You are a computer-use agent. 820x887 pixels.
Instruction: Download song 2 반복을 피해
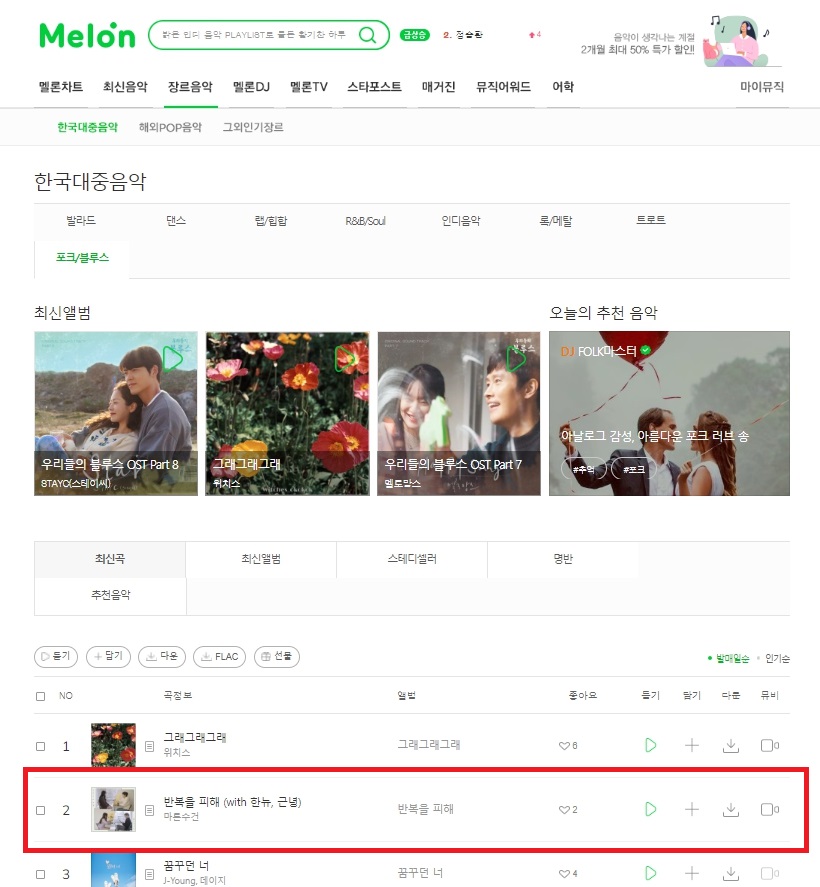pos(731,810)
